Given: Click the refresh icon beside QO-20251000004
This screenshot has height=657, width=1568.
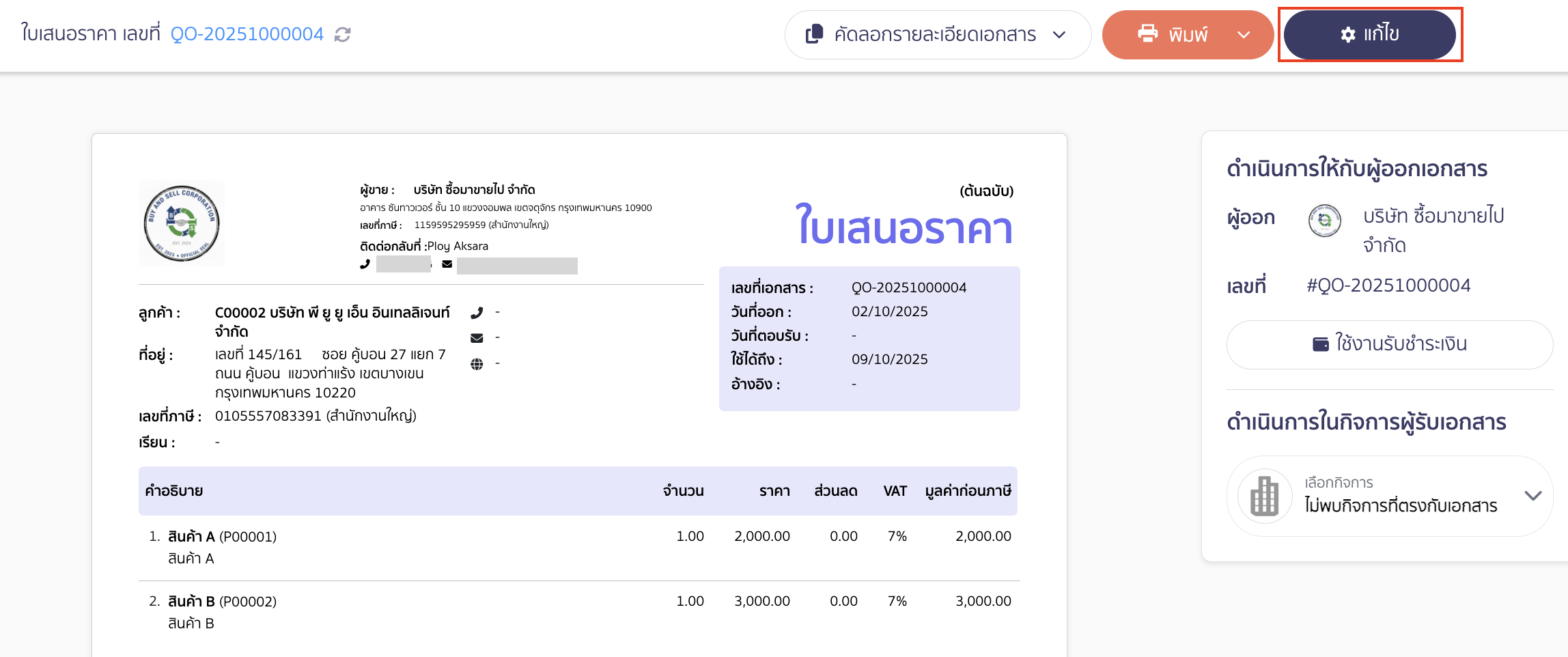Looking at the screenshot, I should (344, 33).
